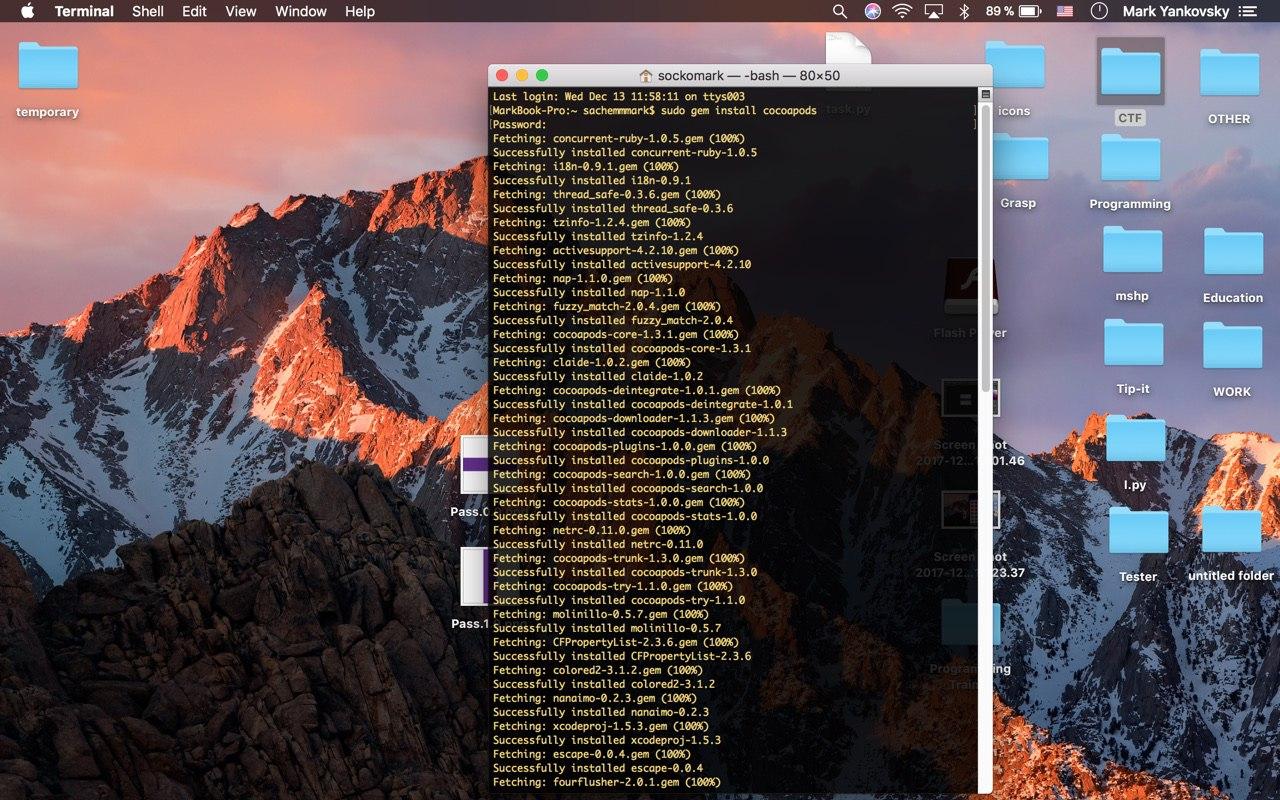Select the l.py folder on desktop
Viewport: 1280px width, 800px height.
click(1135, 439)
